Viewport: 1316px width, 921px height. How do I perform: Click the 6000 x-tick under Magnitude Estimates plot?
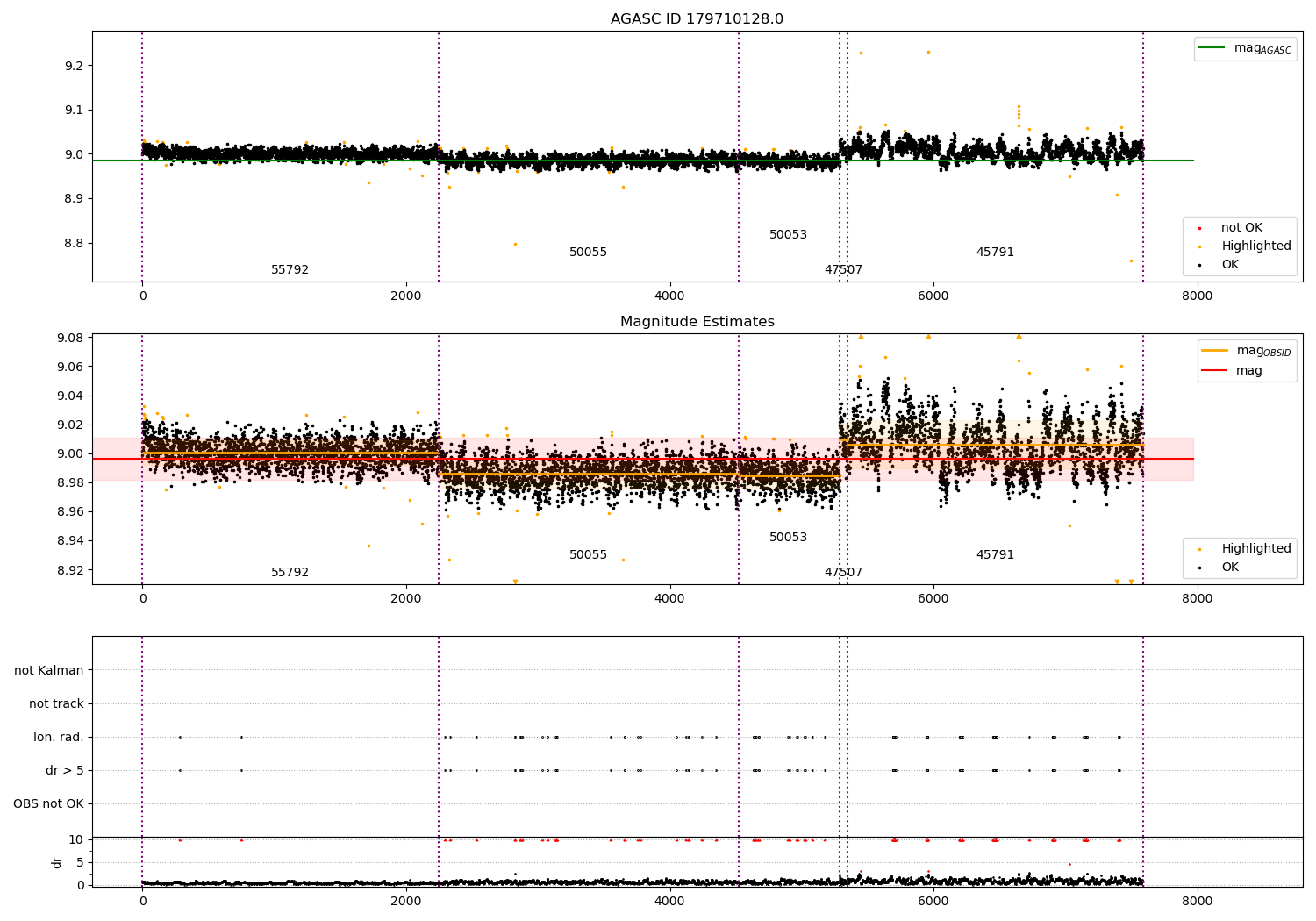click(x=933, y=599)
